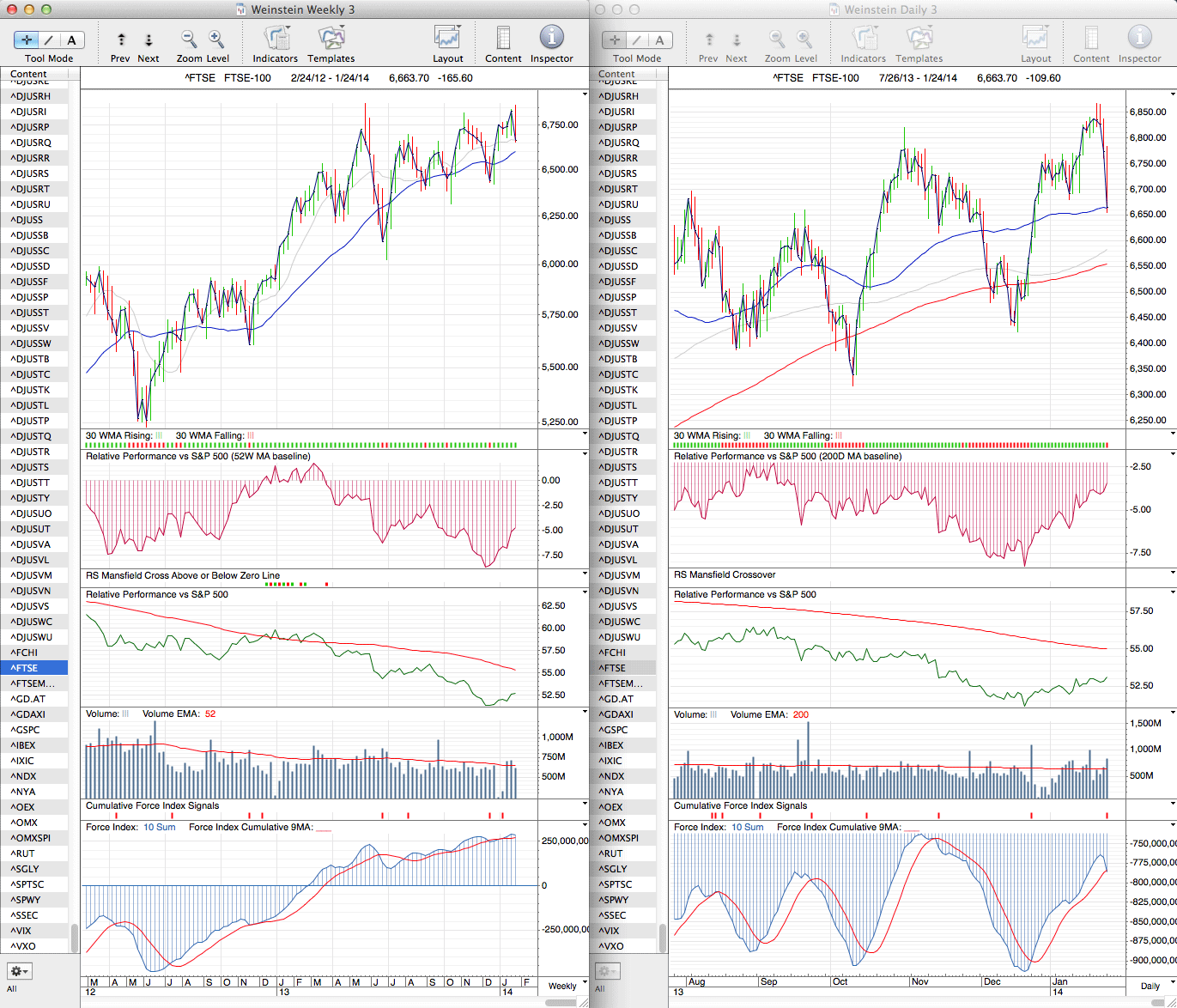Open the Daily period selector below the right chart
This screenshot has width=1177, height=1008.
1155,986
